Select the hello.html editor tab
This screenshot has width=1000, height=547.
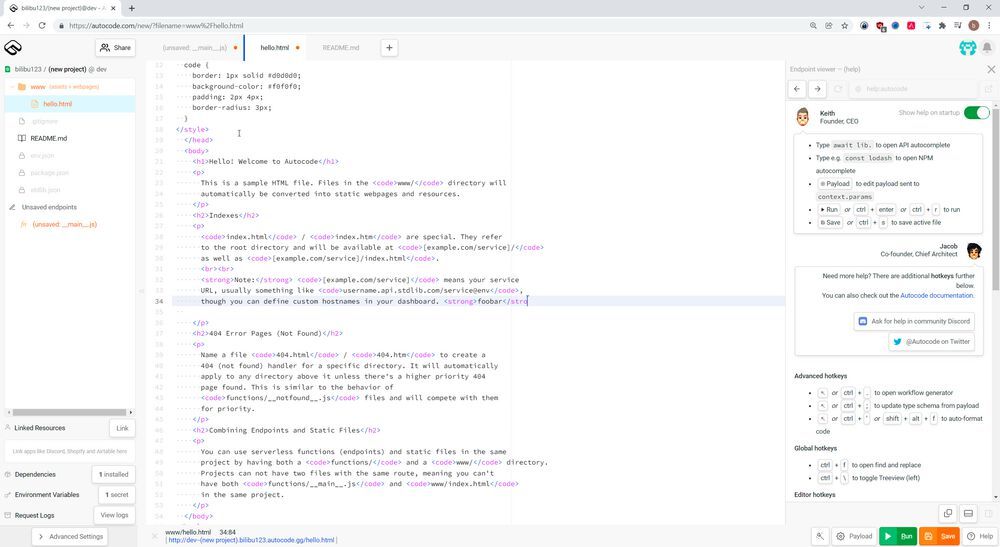coord(275,48)
